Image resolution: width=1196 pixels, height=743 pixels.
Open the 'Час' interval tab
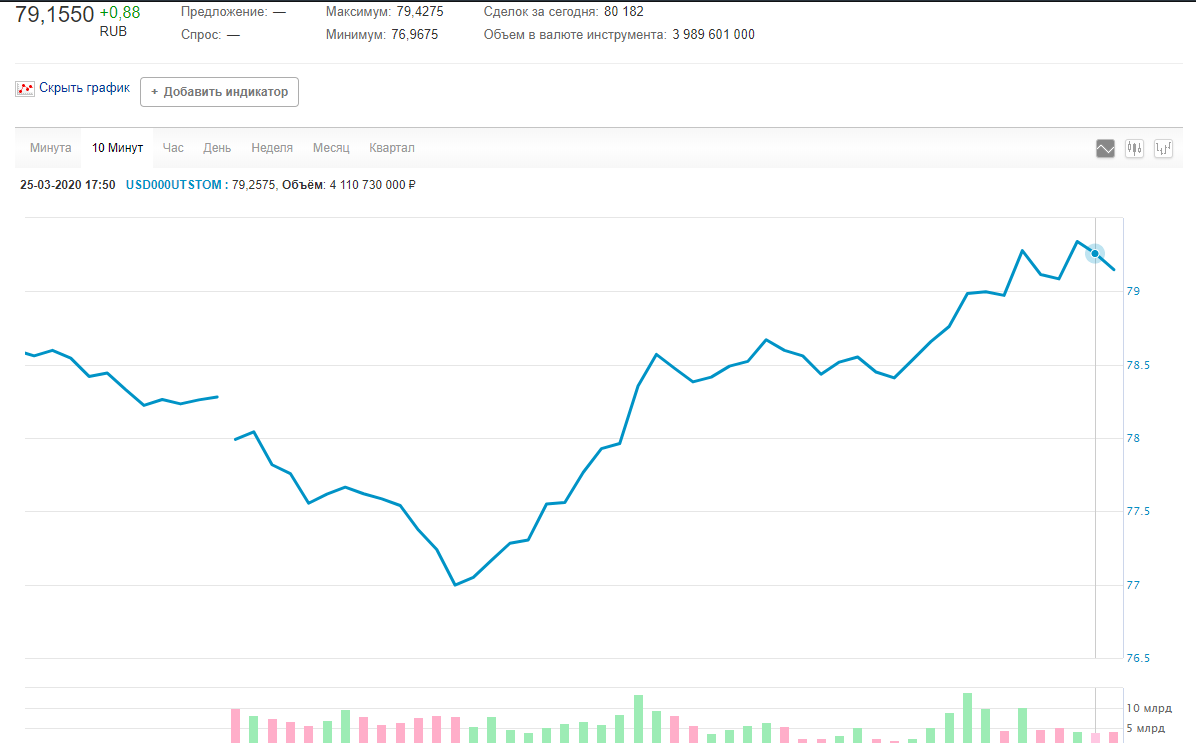(173, 148)
